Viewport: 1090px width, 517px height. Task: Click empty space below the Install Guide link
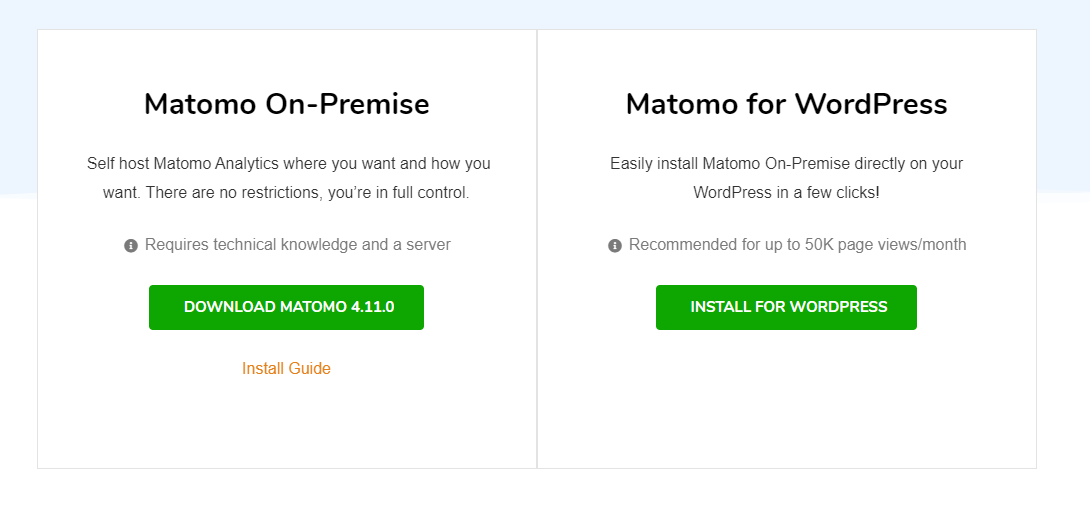(286, 424)
